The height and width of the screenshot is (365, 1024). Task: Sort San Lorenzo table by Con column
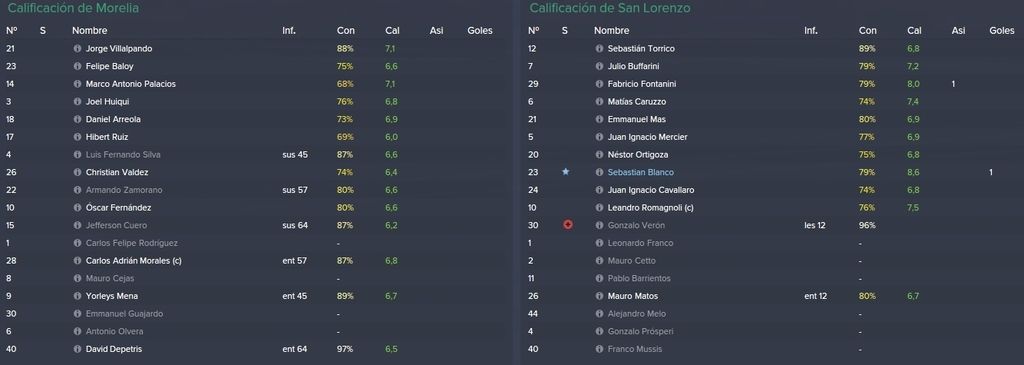coord(868,31)
